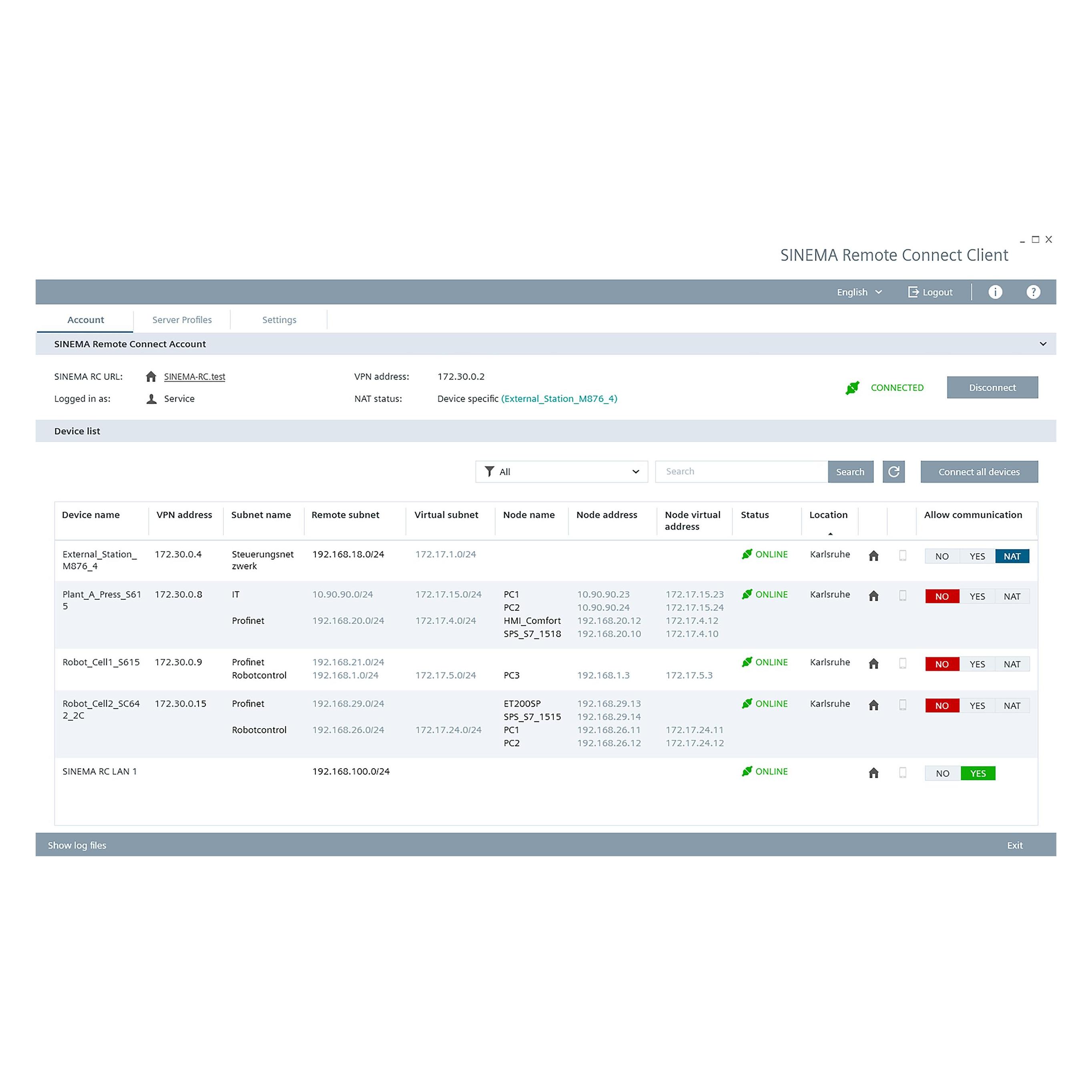Image resolution: width=1092 pixels, height=1092 pixels.
Task: Click Connect all devices button
Action: pos(979,472)
